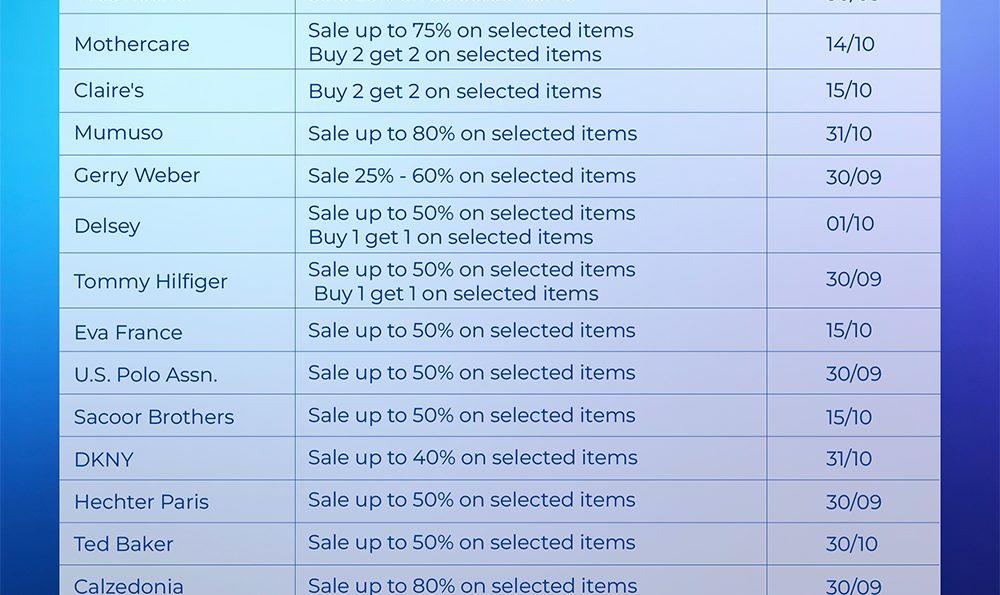Click Delsey's 01/10 end date

850,223
